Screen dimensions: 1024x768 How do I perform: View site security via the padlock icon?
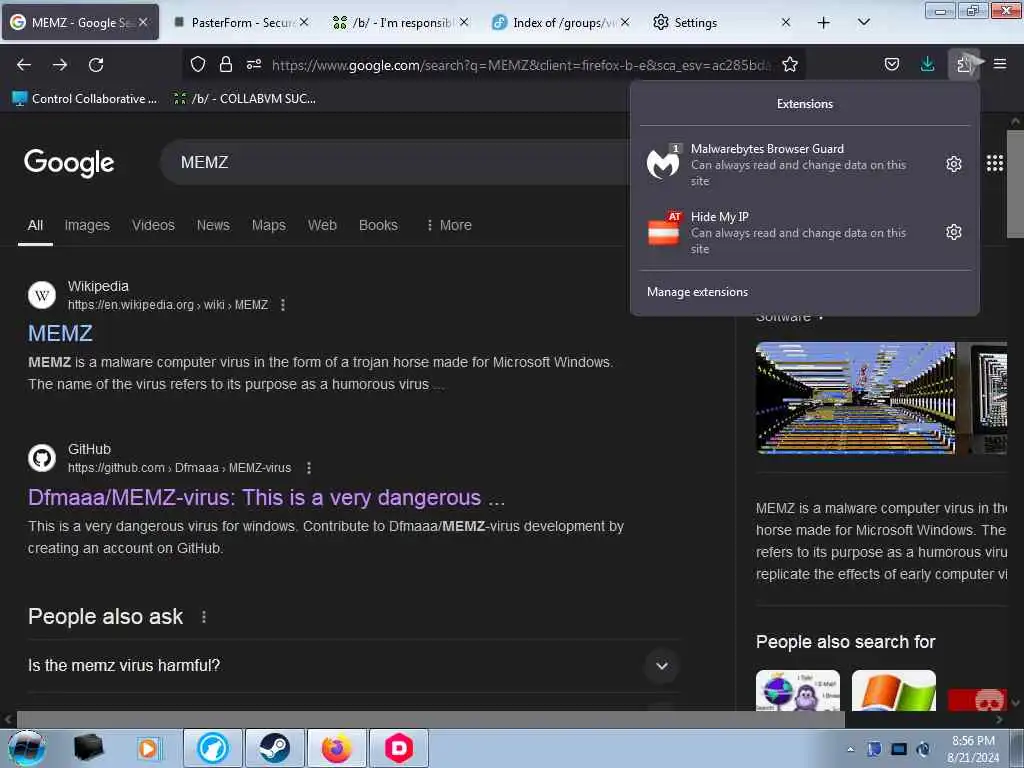coord(226,64)
